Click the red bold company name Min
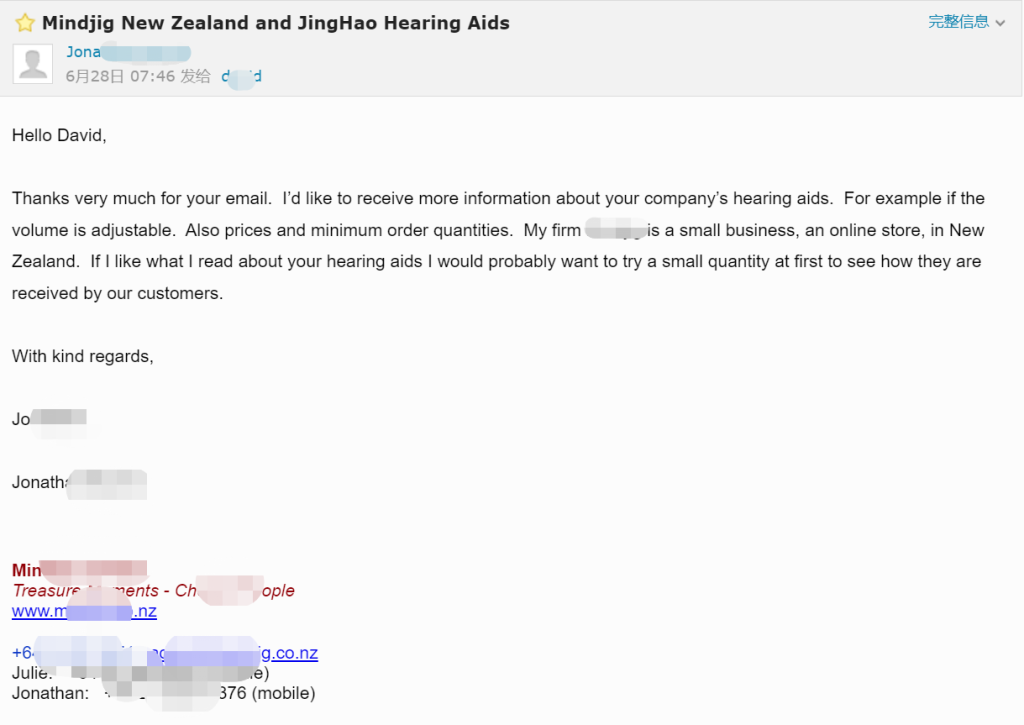The width and height of the screenshot is (1024, 725). (x=79, y=570)
